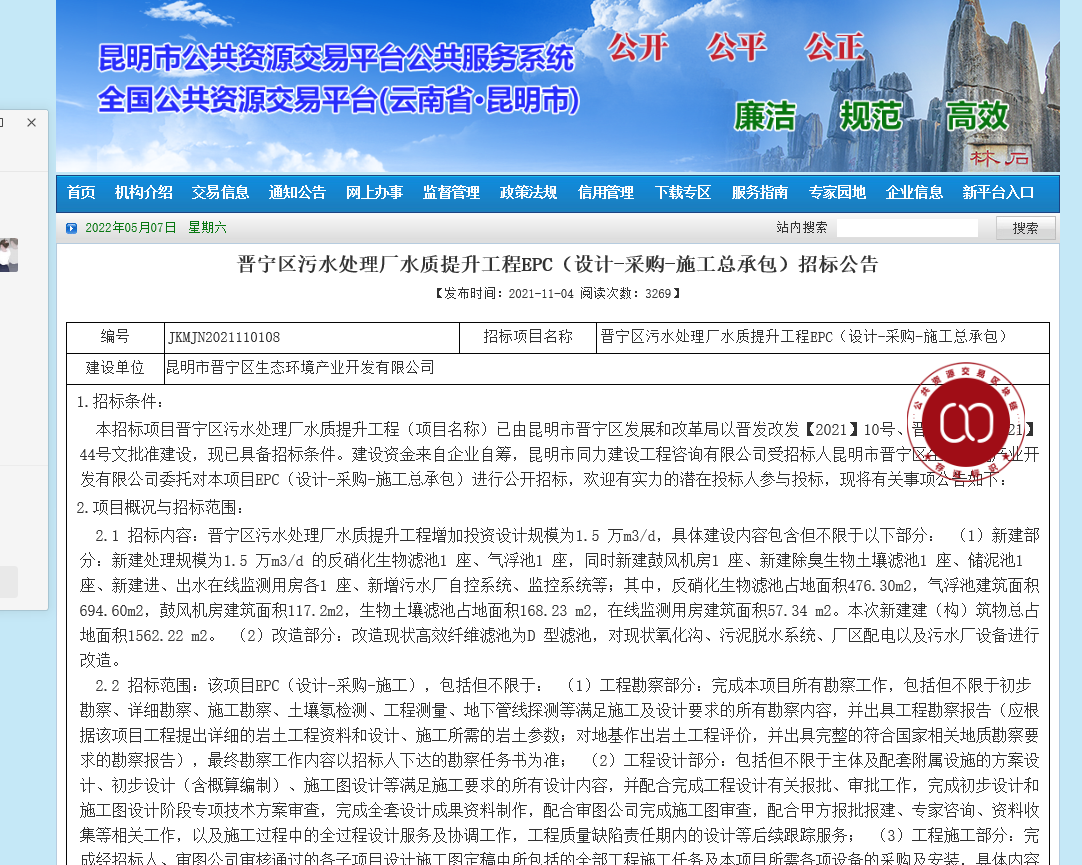
Task: Open 通知公告 in navigation bar
Action: (x=297, y=192)
